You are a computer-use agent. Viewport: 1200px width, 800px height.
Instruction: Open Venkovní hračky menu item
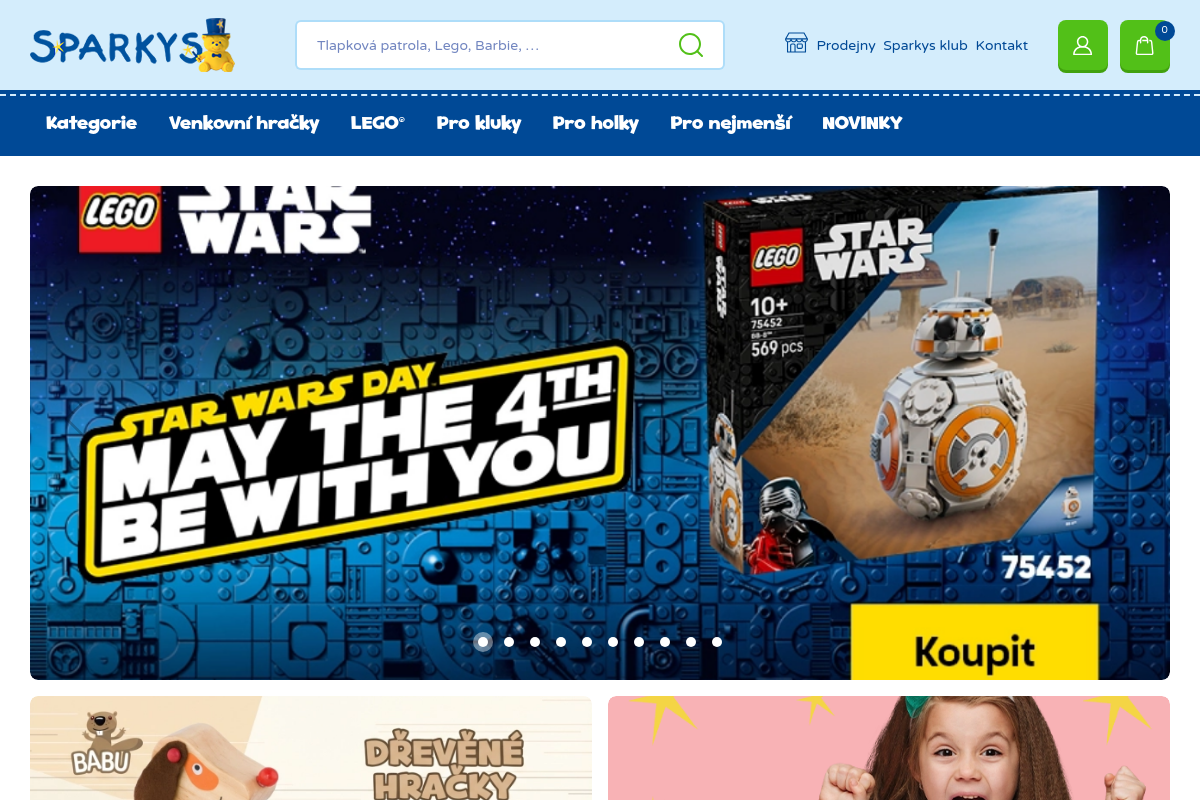coord(244,123)
